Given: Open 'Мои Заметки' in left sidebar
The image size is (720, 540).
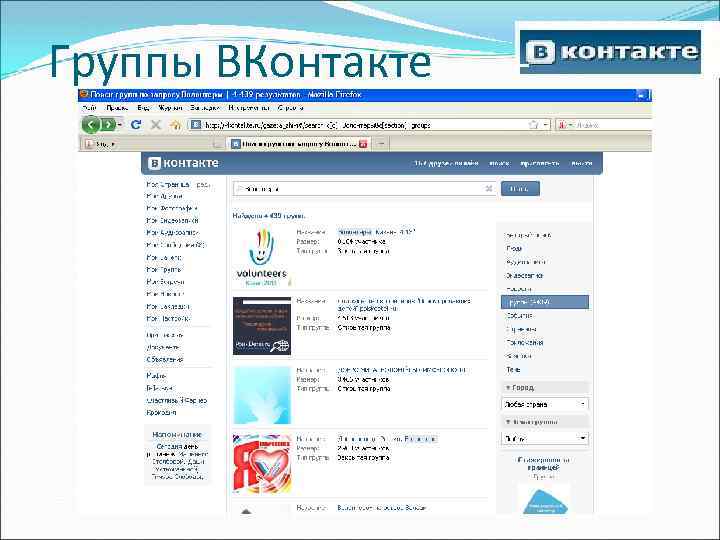Looking at the screenshot, I should [164, 257].
